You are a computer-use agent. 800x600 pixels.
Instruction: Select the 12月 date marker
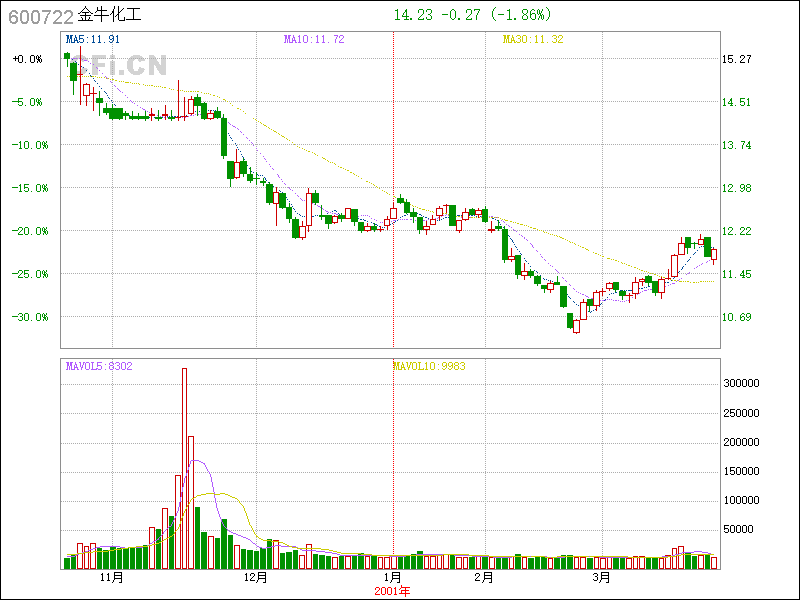[256, 577]
